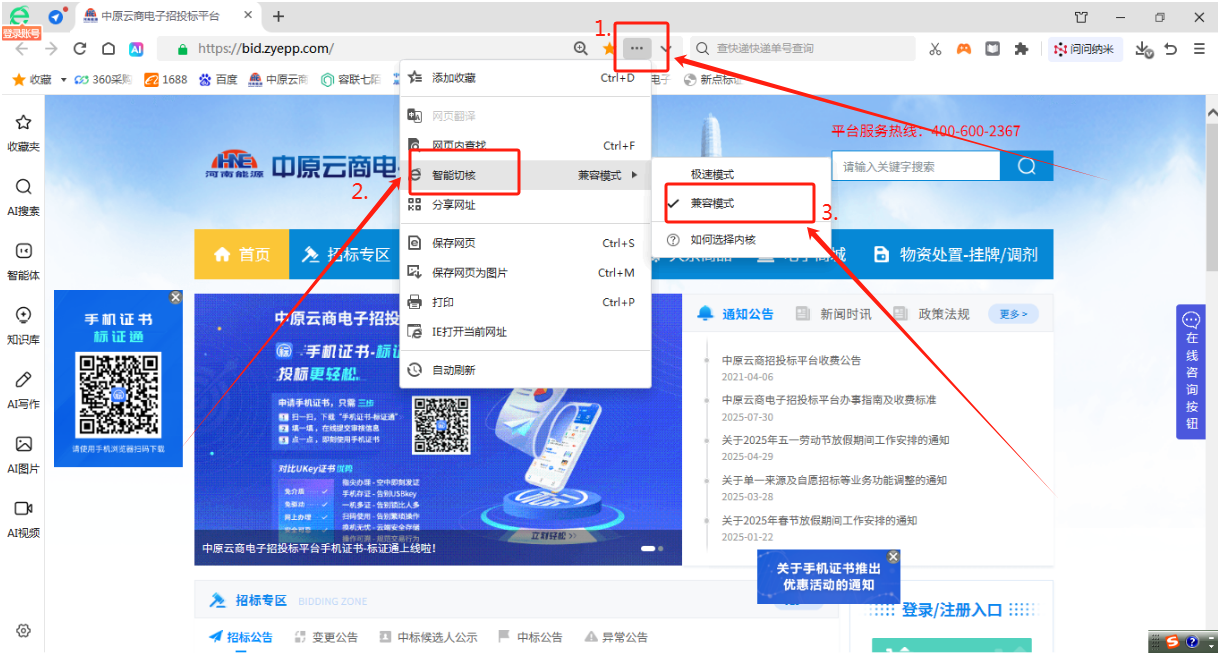Image resolution: width=1218 pixels, height=653 pixels.
Task: Open the 中原云商招投标平台收费公告 notice
Action: 791,360
